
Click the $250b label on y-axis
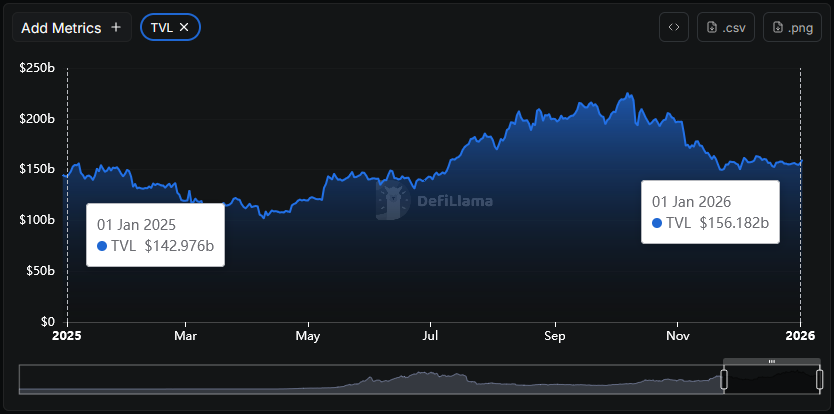(37, 68)
